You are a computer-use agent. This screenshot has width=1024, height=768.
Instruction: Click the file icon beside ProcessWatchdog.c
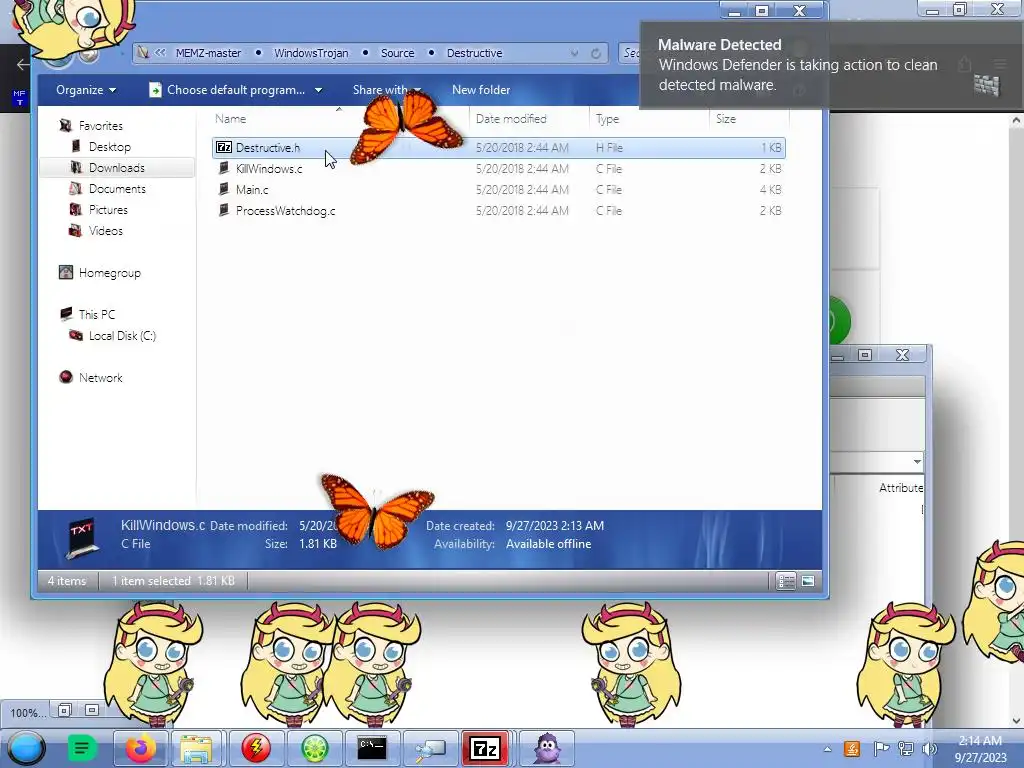(x=224, y=210)
